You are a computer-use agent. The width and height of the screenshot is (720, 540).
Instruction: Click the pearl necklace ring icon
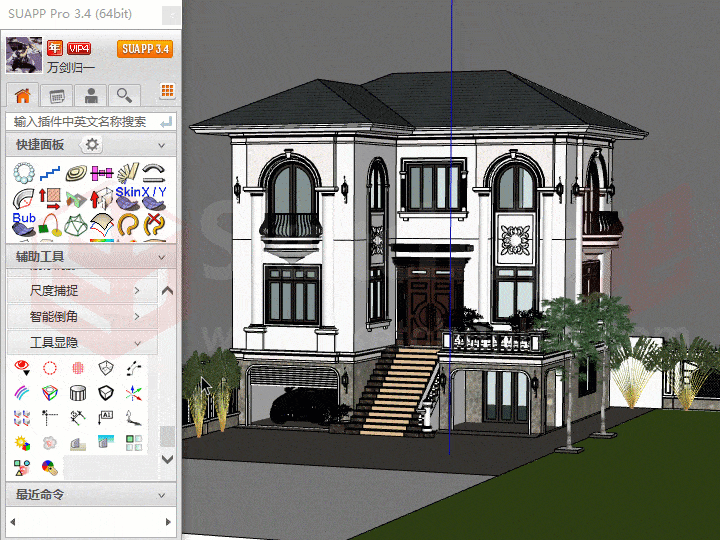click(x=24, y=174)
